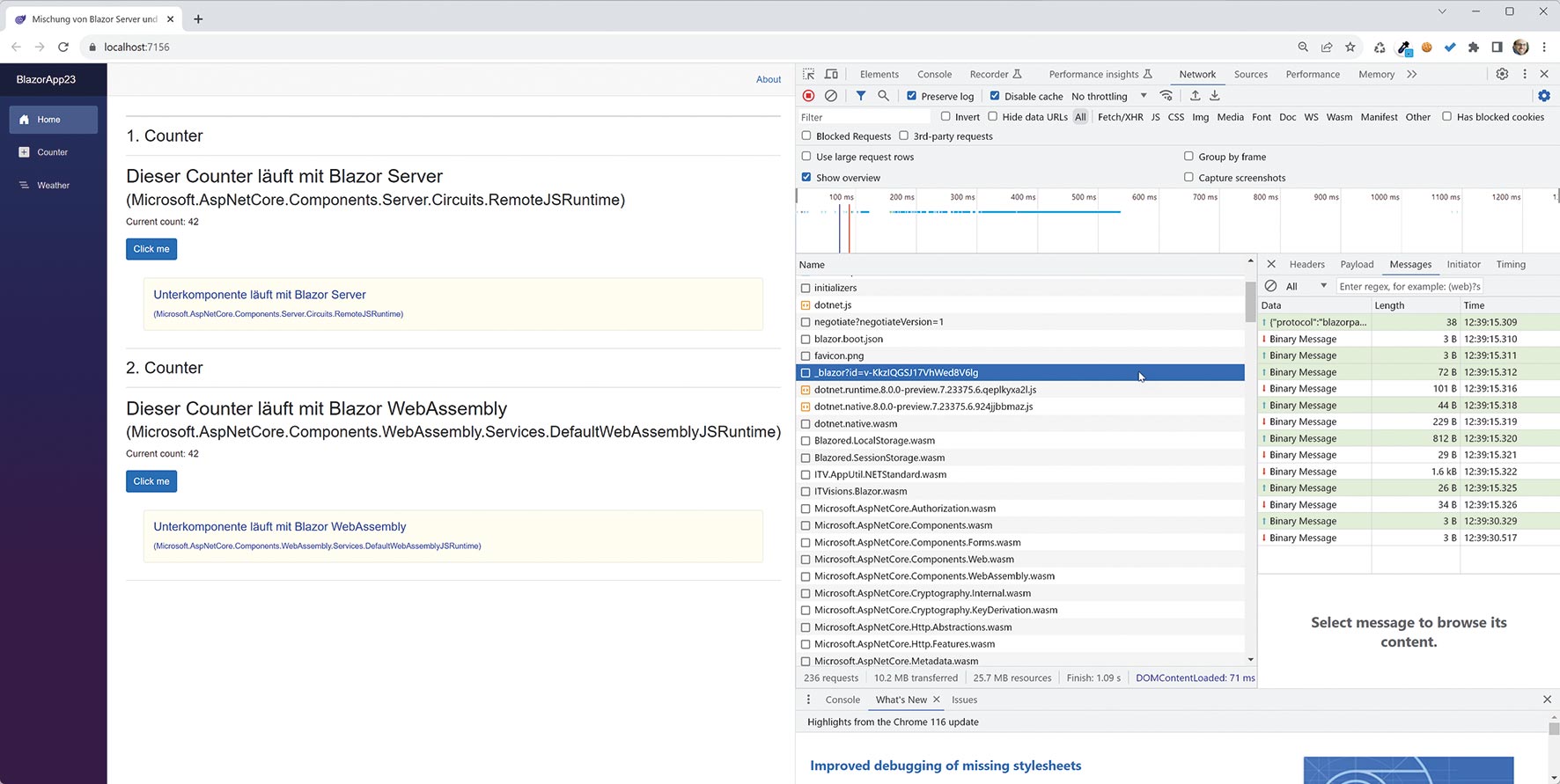Open the About link
Screen dimensions: 1560x784
[x=768, y=79]
